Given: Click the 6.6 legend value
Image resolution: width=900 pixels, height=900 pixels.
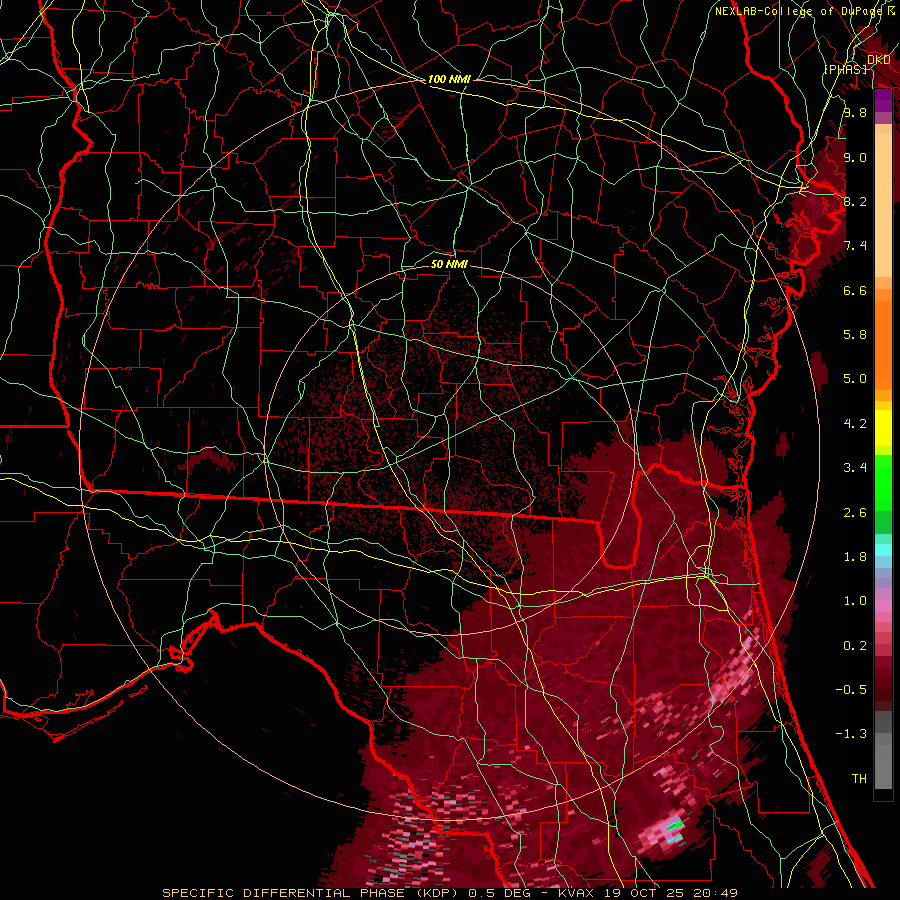Looking at the screenshot, I should 855,290.
